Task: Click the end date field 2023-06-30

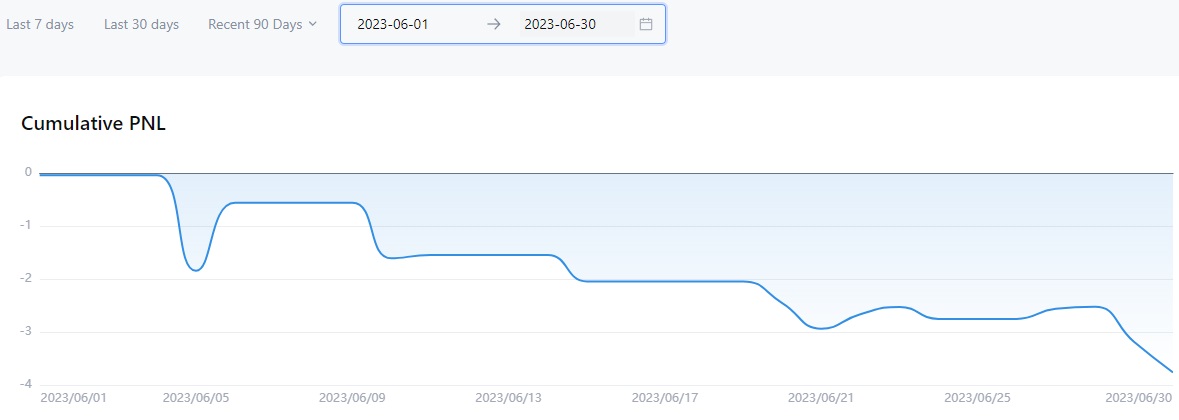Action: 560,25
